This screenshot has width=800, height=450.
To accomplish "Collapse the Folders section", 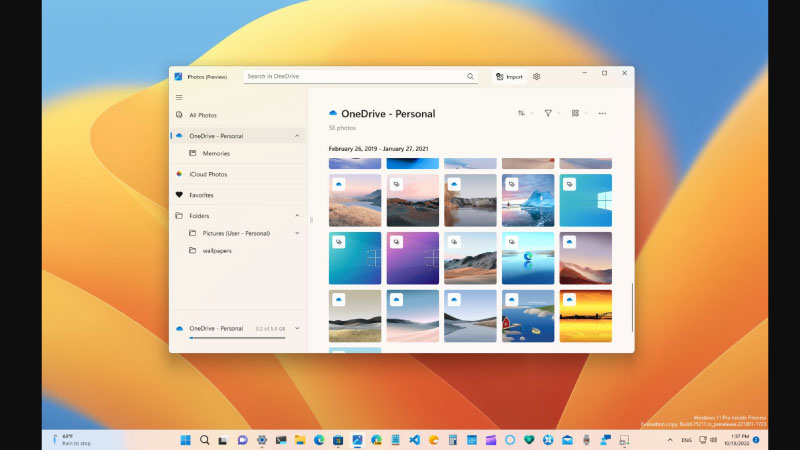I will point(297,215).
